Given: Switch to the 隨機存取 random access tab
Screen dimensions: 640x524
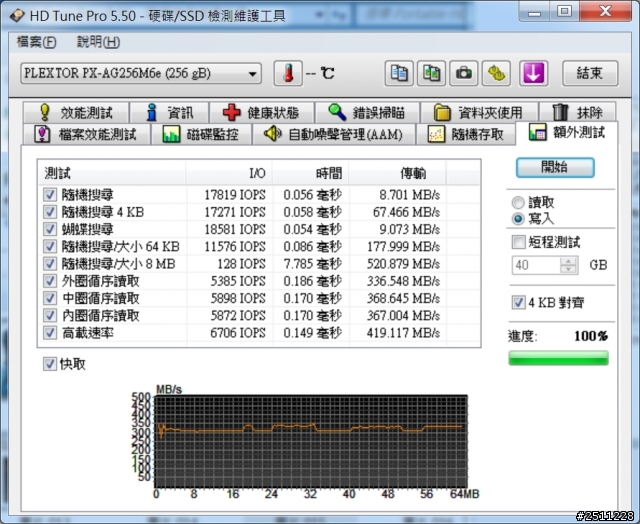Looking at the screenshot, I should pyautogui.click(x=466, y=134).
